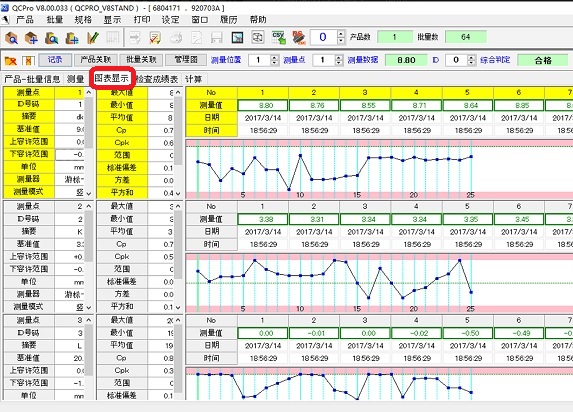This screenshot has height=412, width=573.
Task: Open the 帮助 menu
Action: coord(258,20)
